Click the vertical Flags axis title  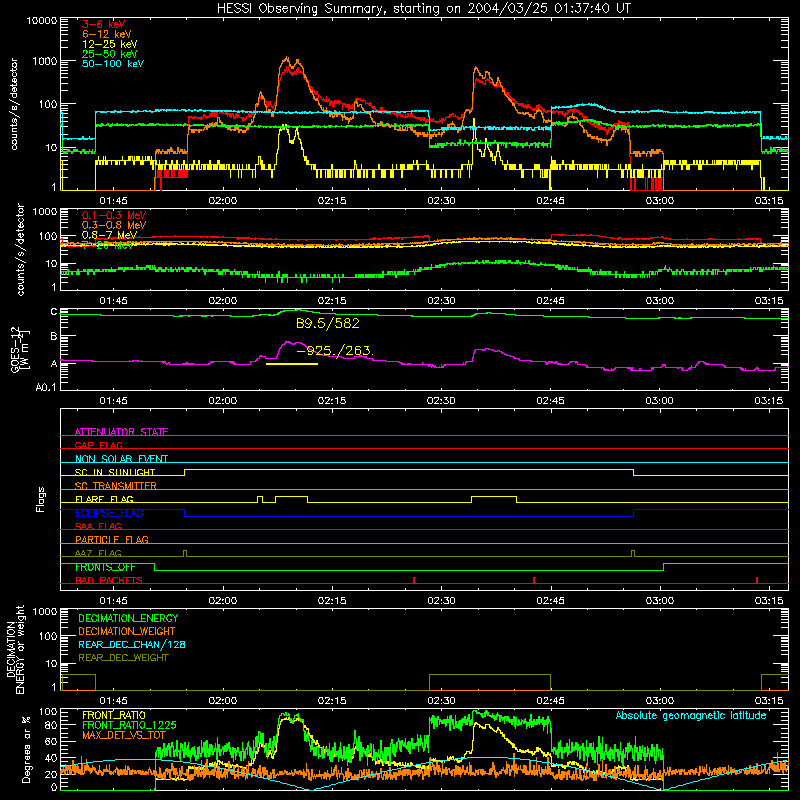pyautogui.click(x=41, y=499)
